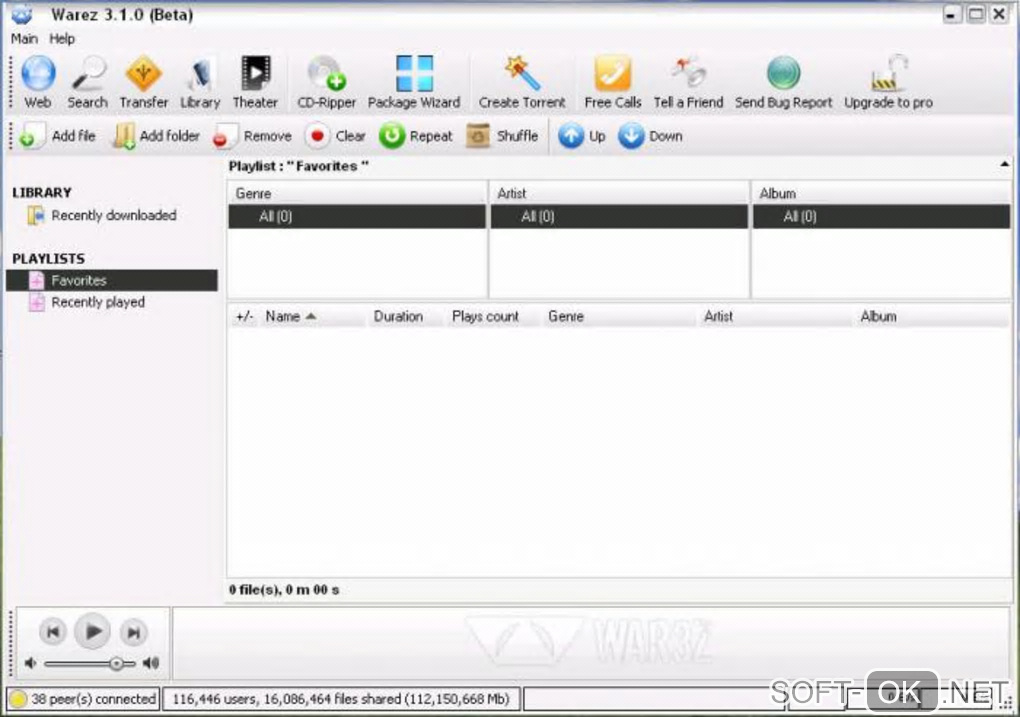Click Upgrade to pro

[888, 83]
